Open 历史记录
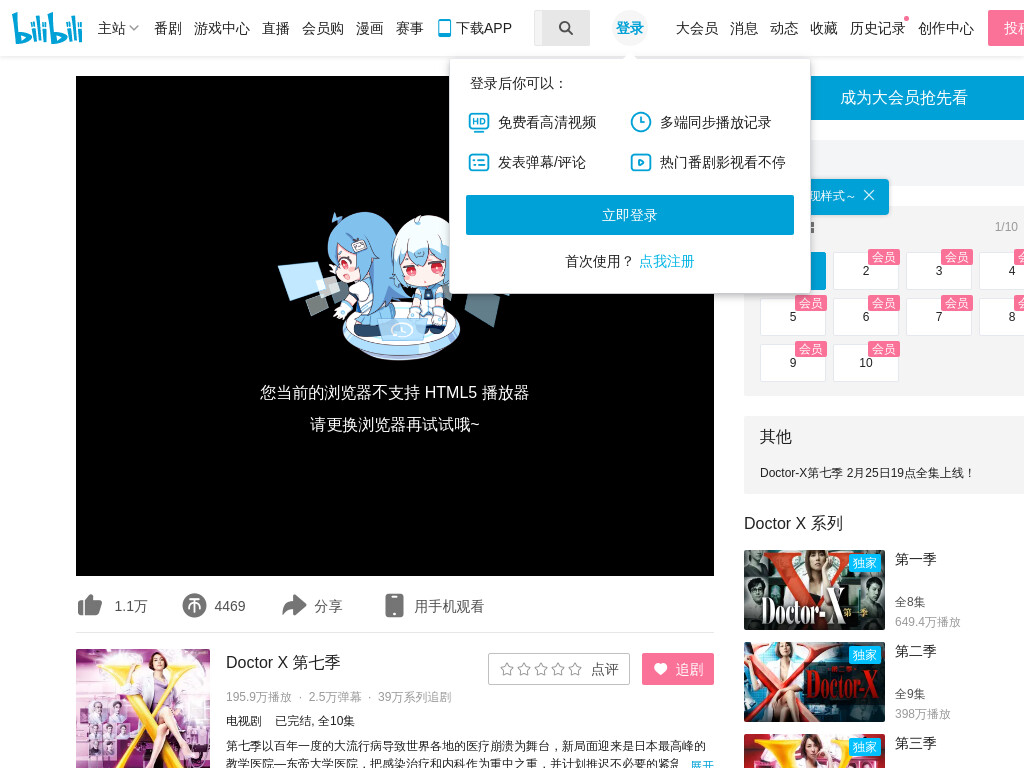The height and width of the screenshot is (768, 1024). click(x=877, y=28)
